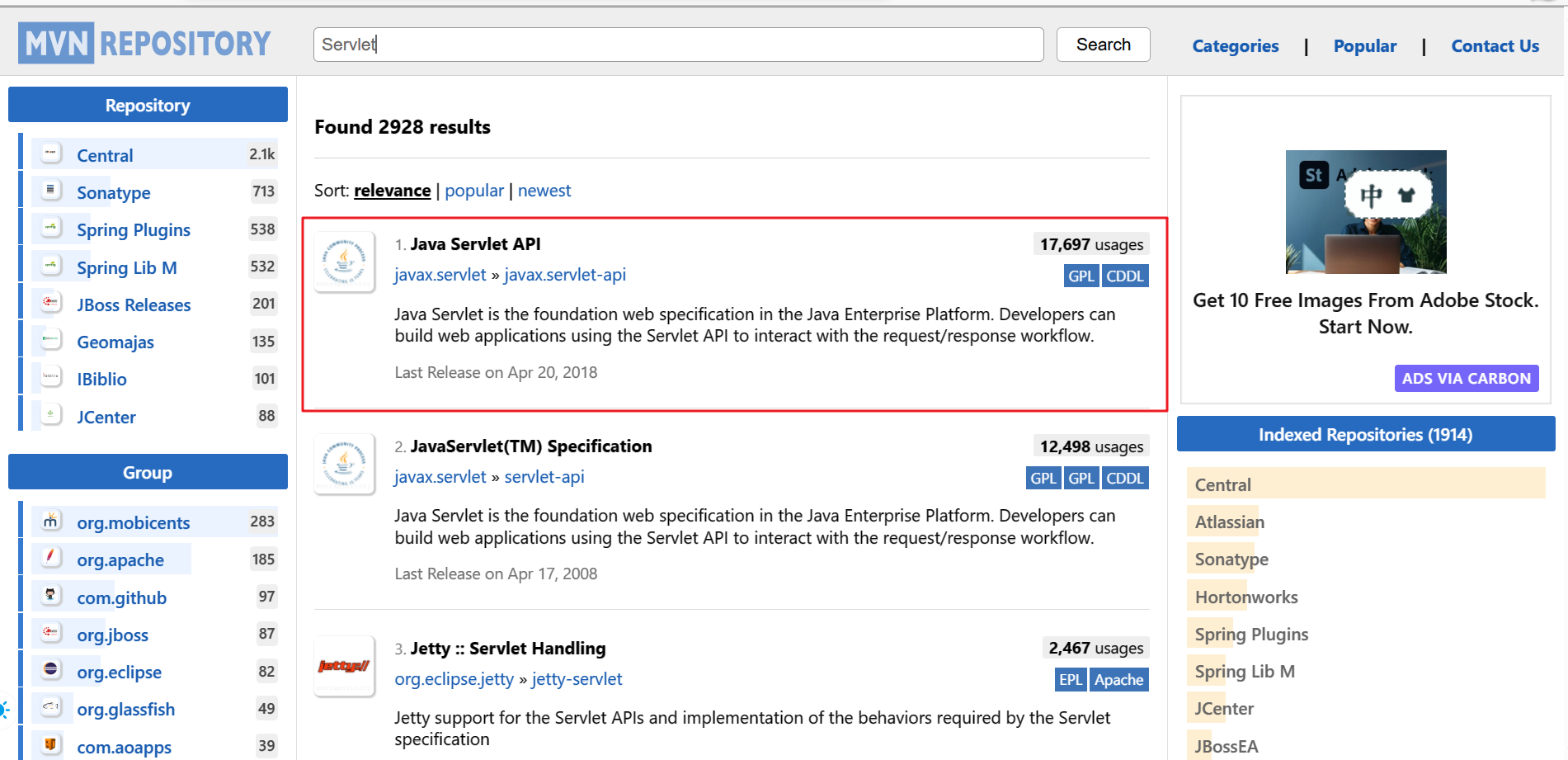Filter by the org.apache group link
The width and height of the screenshot is (1568, 760).
[120, 560]
